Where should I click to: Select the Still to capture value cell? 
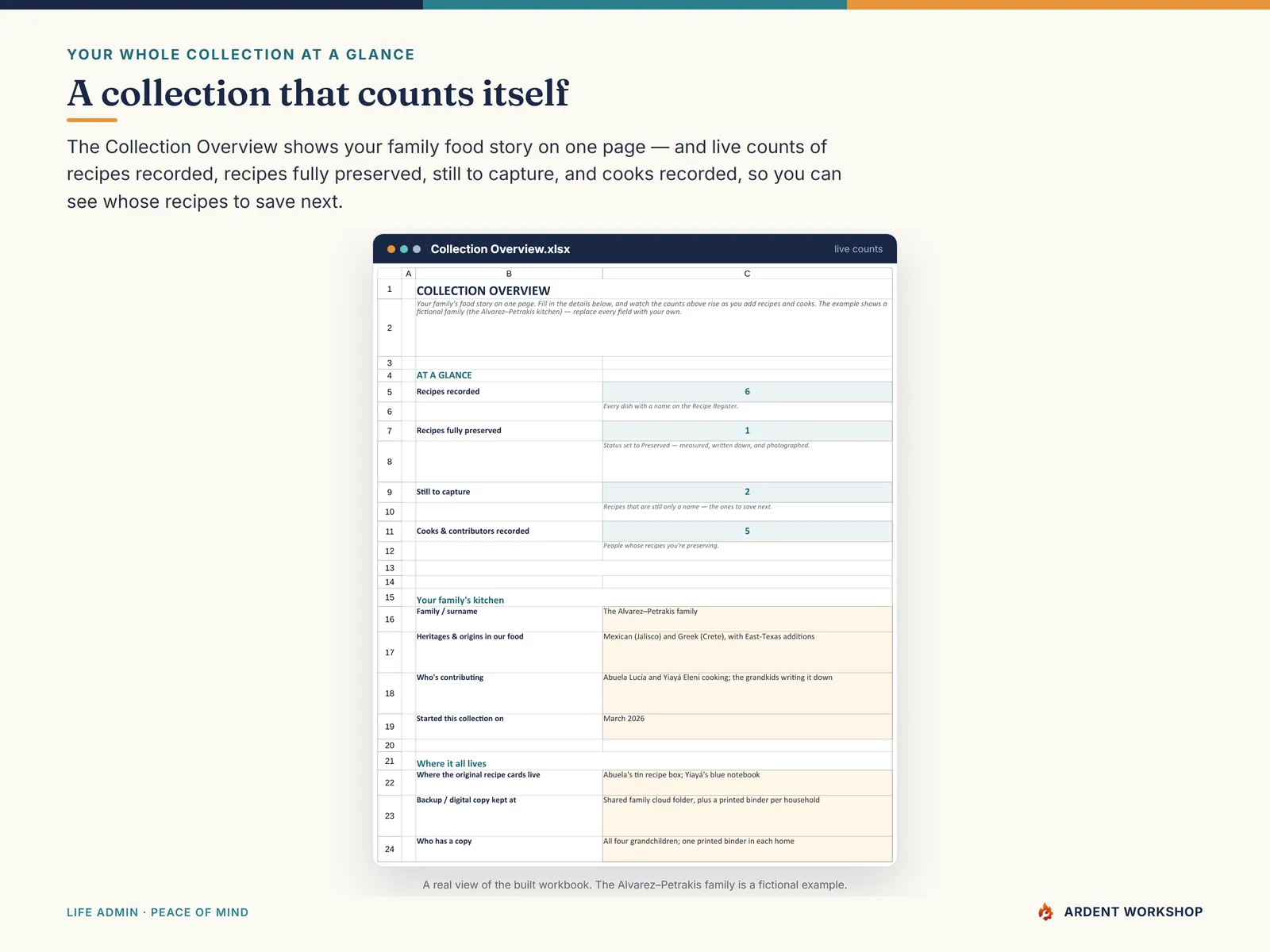[747, 492]
